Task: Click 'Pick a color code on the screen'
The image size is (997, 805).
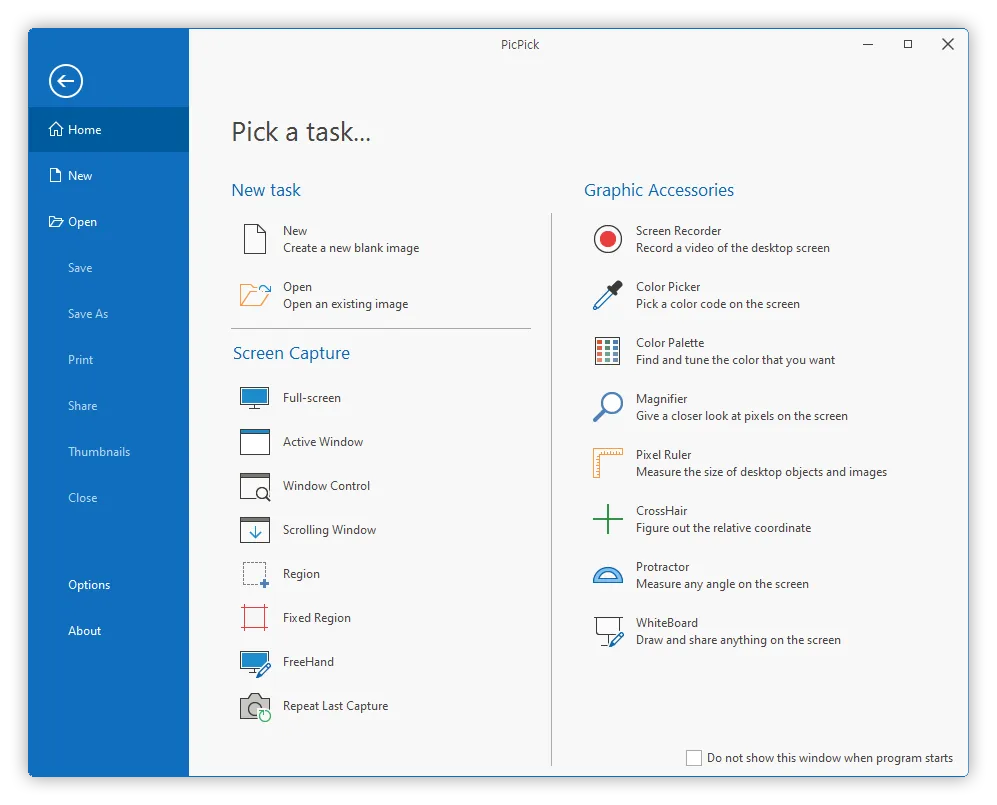Action: click(718, 304)
